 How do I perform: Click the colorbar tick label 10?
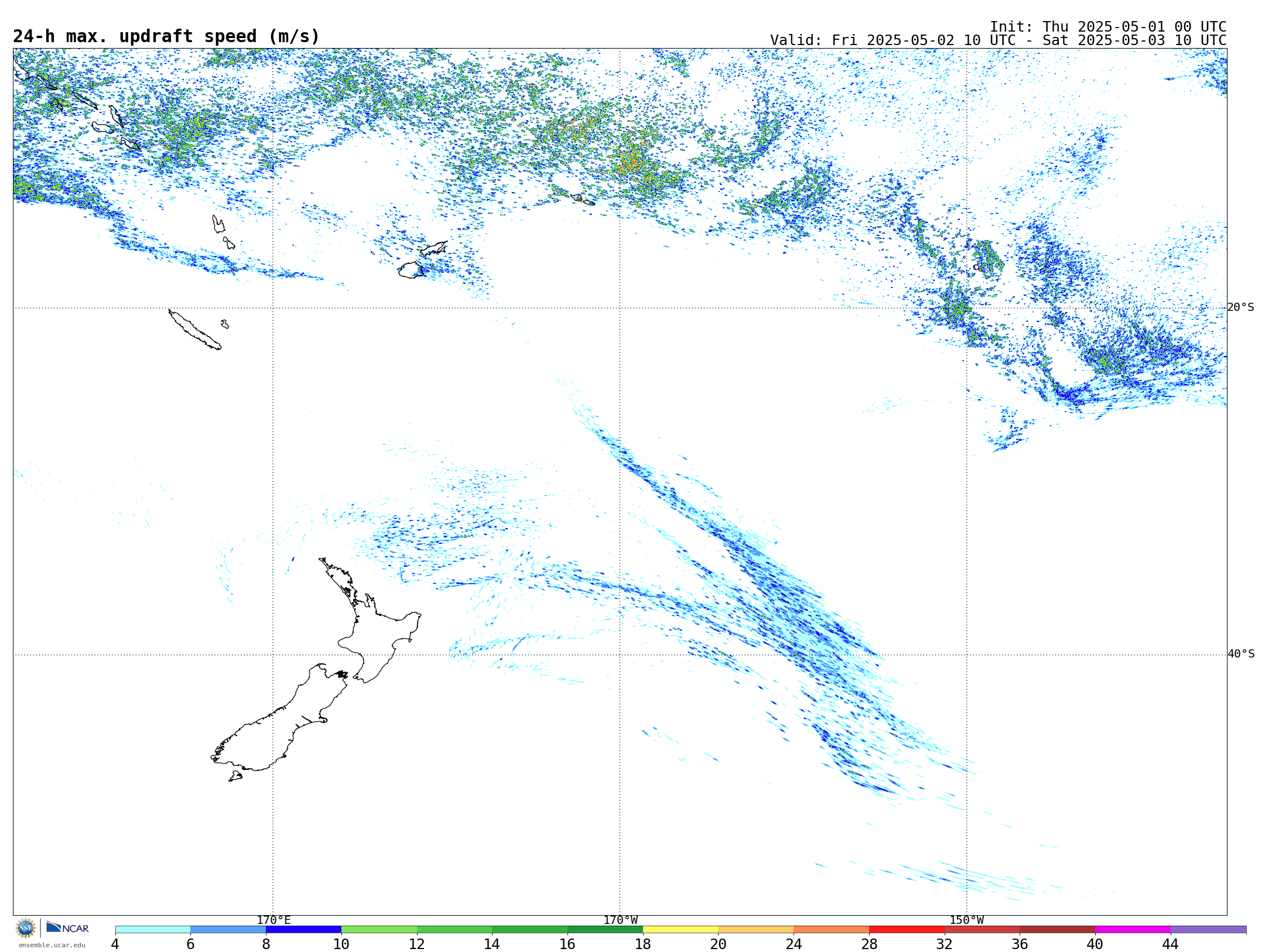[x=341, y=944]
